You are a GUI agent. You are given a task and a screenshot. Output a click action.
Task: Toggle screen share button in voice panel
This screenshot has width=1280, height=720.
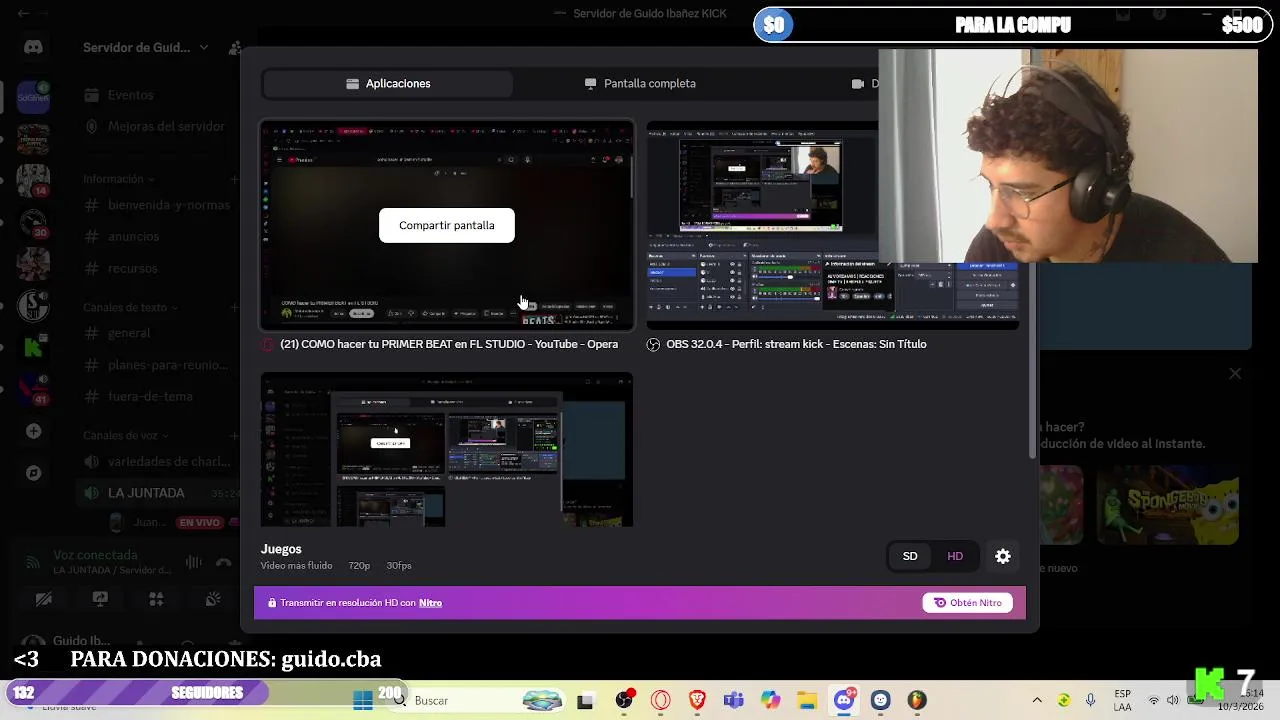point(100,599)
